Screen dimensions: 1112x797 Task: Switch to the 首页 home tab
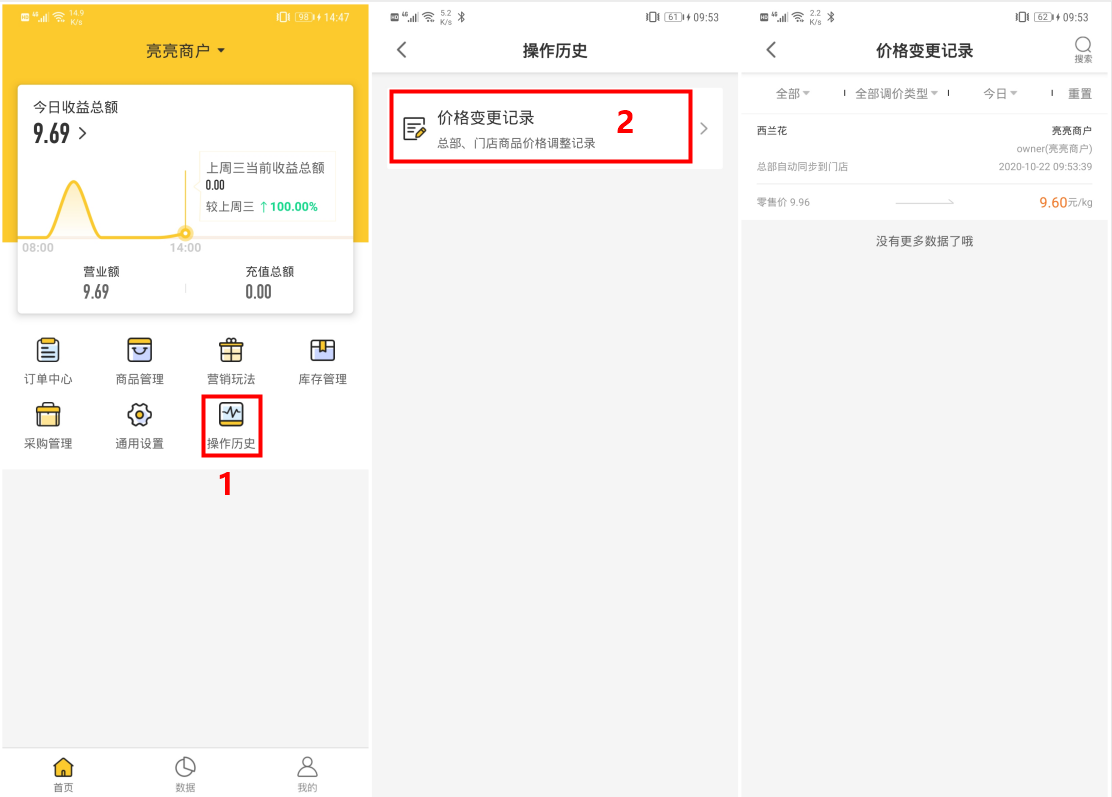[x=63, y=774]
